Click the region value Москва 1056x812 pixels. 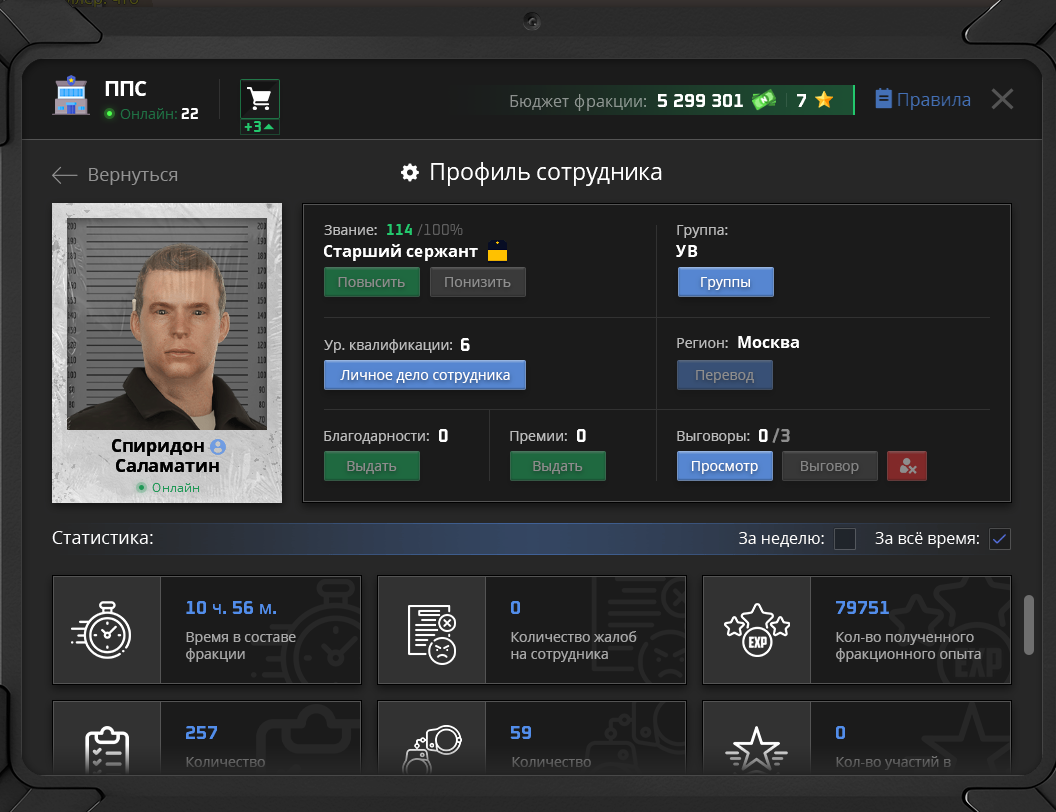point(768,343)
